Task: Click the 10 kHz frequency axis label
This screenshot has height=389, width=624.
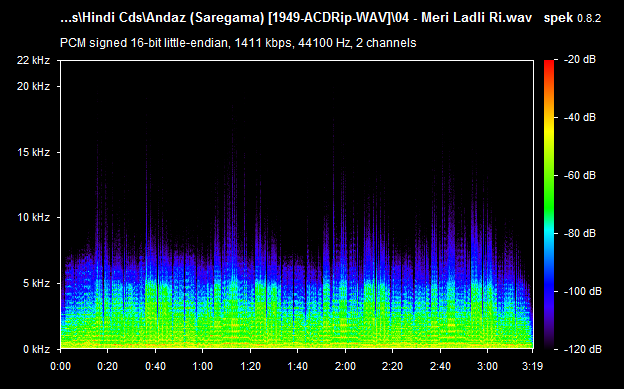Action: [33, 217]
